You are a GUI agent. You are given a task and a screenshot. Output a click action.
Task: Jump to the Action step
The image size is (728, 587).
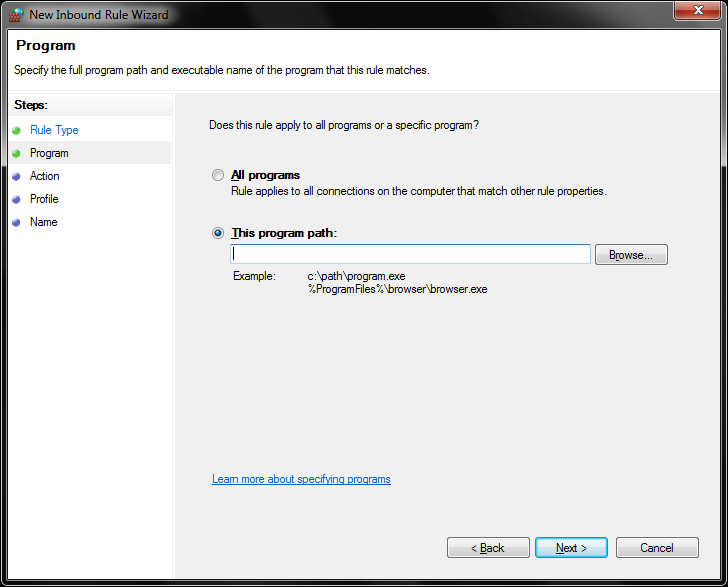coord(45,176)
